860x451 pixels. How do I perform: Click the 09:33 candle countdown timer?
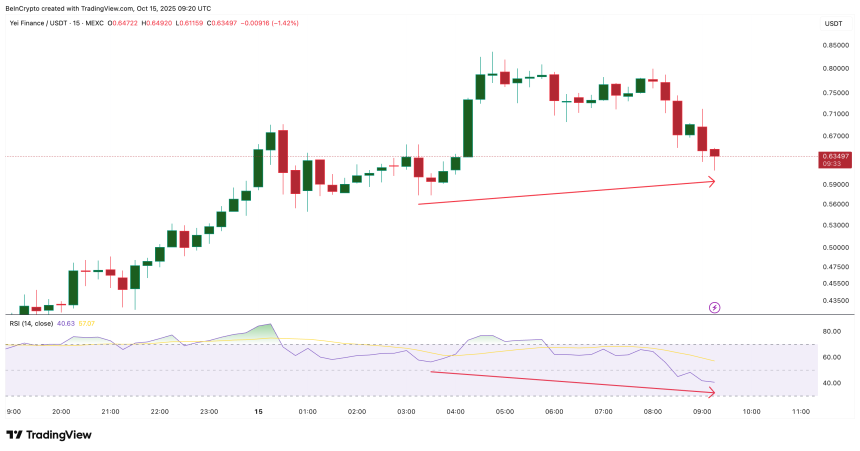[x=833, y=165]
